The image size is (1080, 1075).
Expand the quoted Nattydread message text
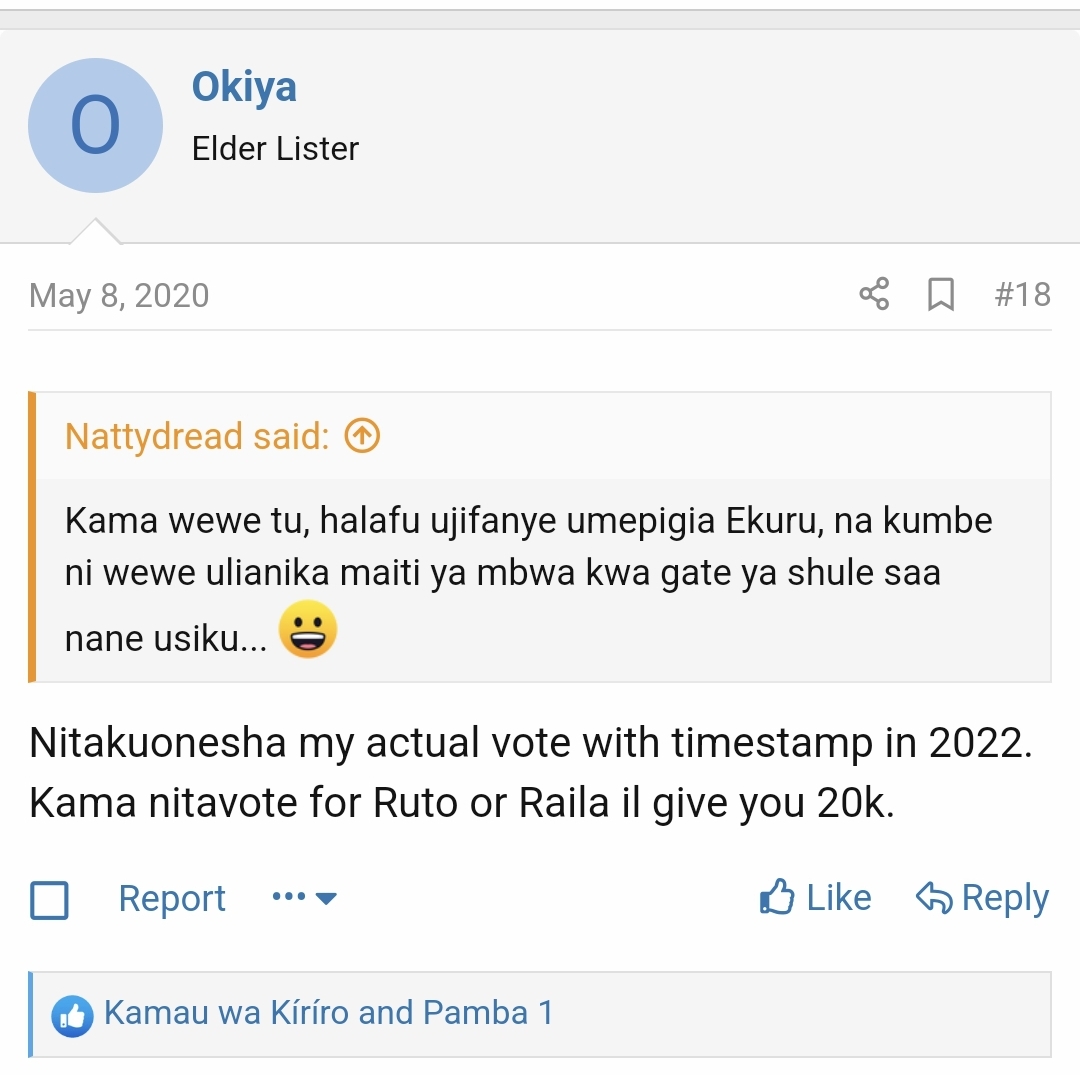click(x=528, y=577)
